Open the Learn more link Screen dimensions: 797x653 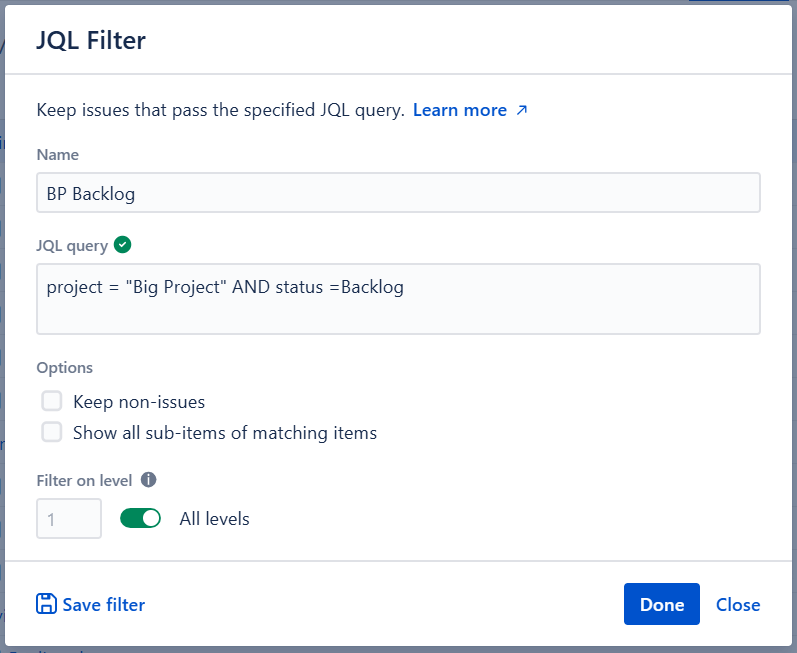(459, 110)
